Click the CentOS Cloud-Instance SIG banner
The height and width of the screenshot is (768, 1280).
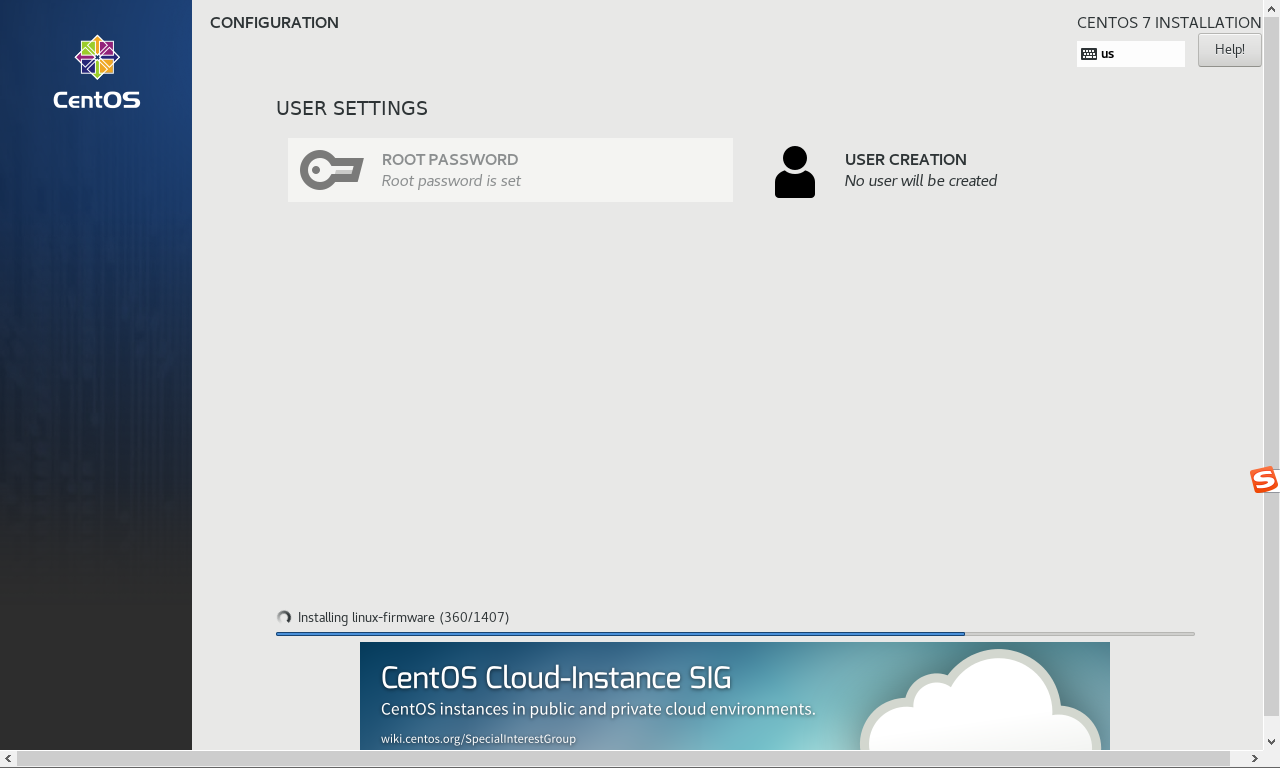[x=735, y=696]
